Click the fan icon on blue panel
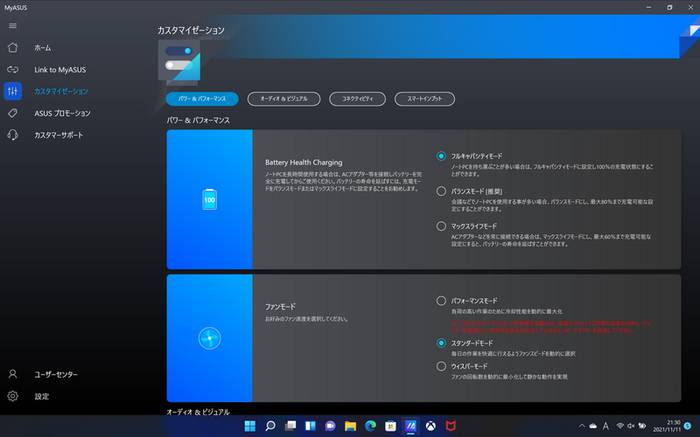Screen dimensions: 700x437 point(209,338)
